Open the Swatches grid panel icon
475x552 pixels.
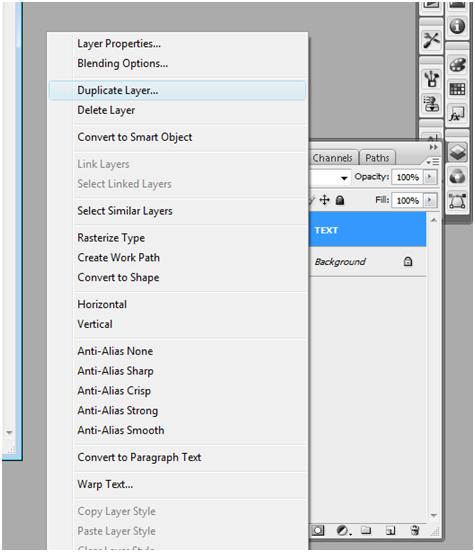tap(457, 89)
